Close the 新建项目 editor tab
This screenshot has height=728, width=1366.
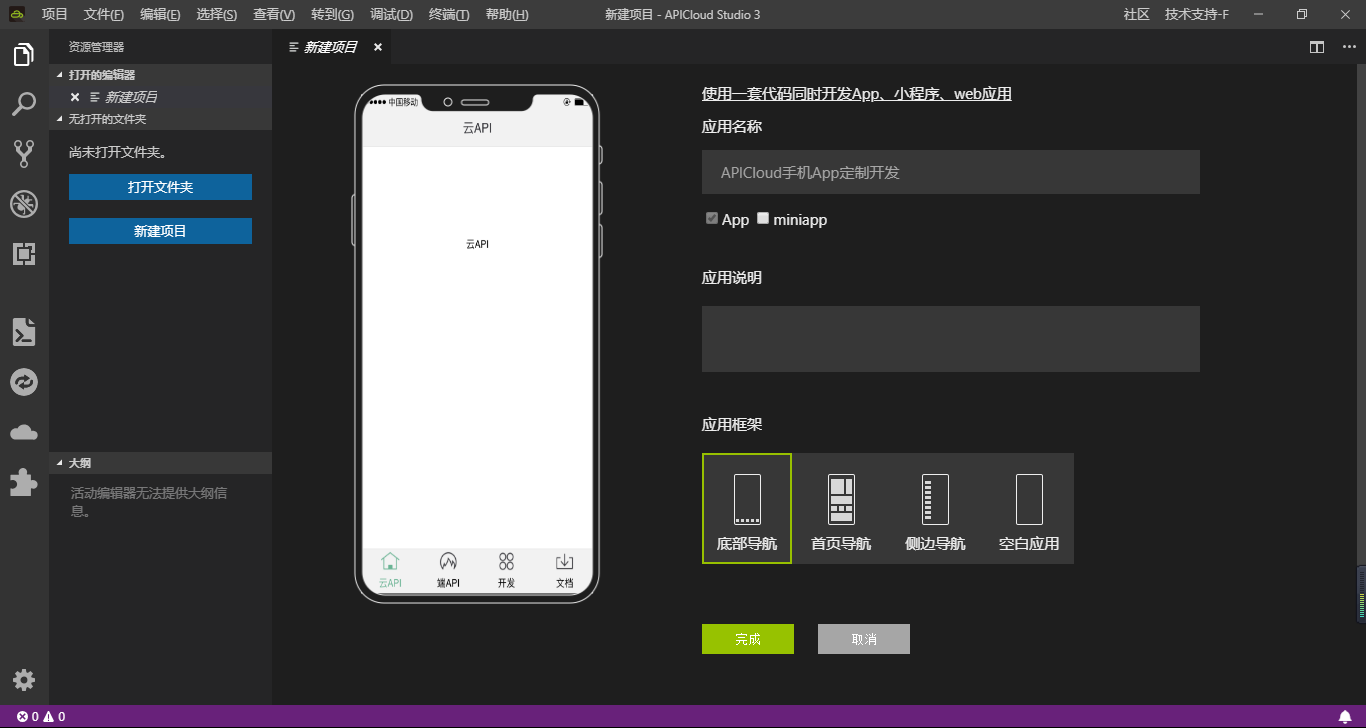coord(378,47)
